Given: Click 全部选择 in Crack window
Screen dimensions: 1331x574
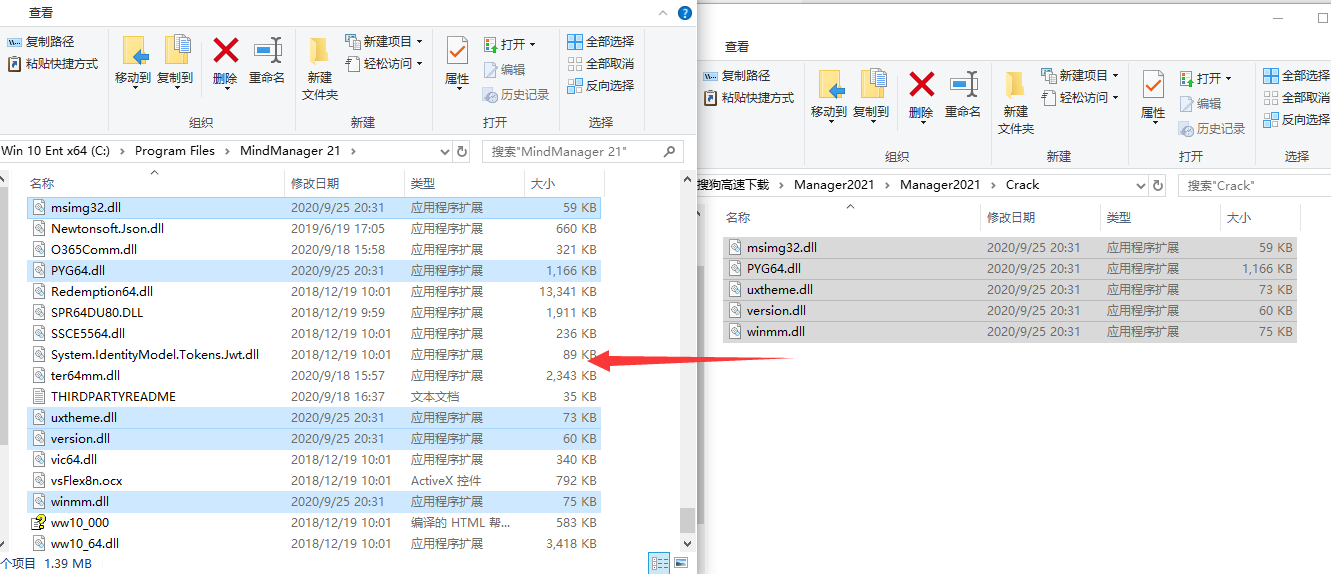Looking at the screenshot, I should [x=1297, y=76].
